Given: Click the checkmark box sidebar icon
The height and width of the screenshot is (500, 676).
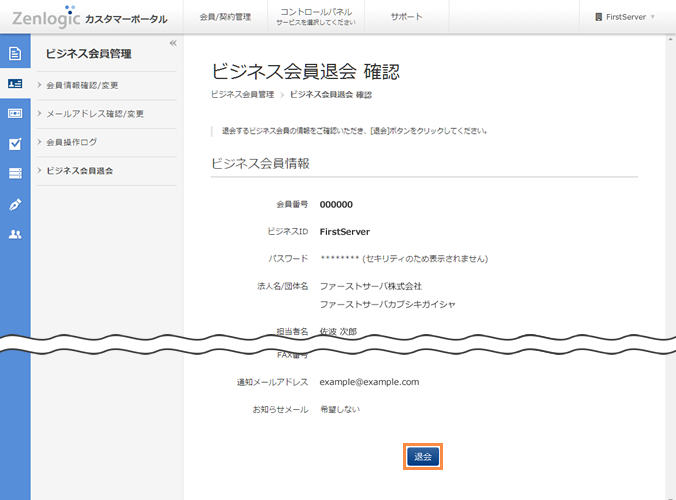Looking at the screenshot, I should point(15,143).
